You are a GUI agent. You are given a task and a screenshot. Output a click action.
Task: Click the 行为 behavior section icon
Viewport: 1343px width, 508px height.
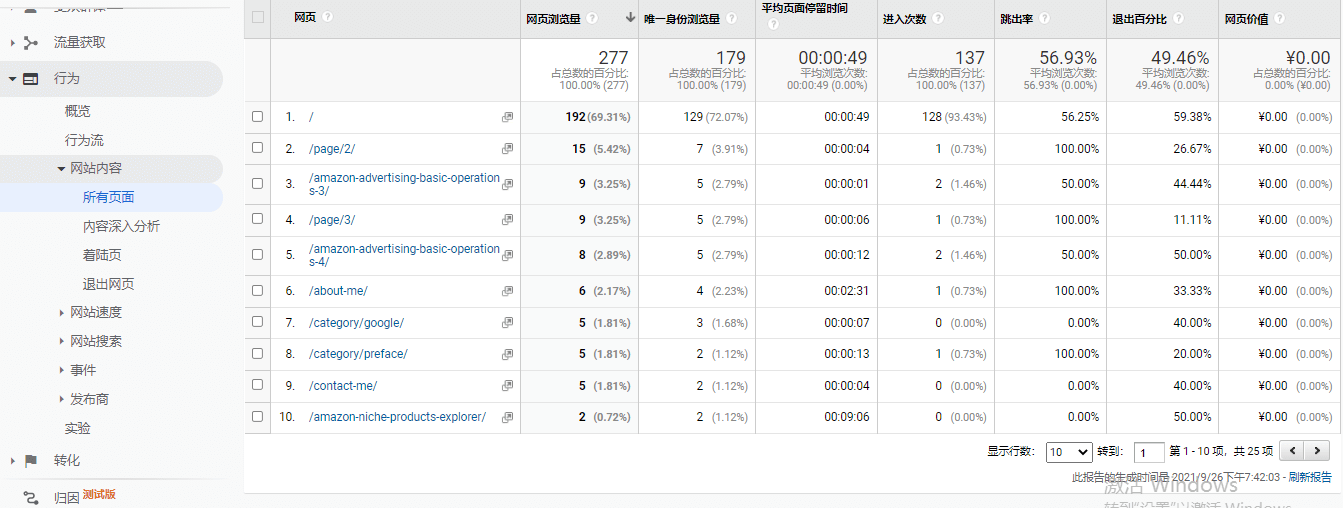tap(31, 78)
